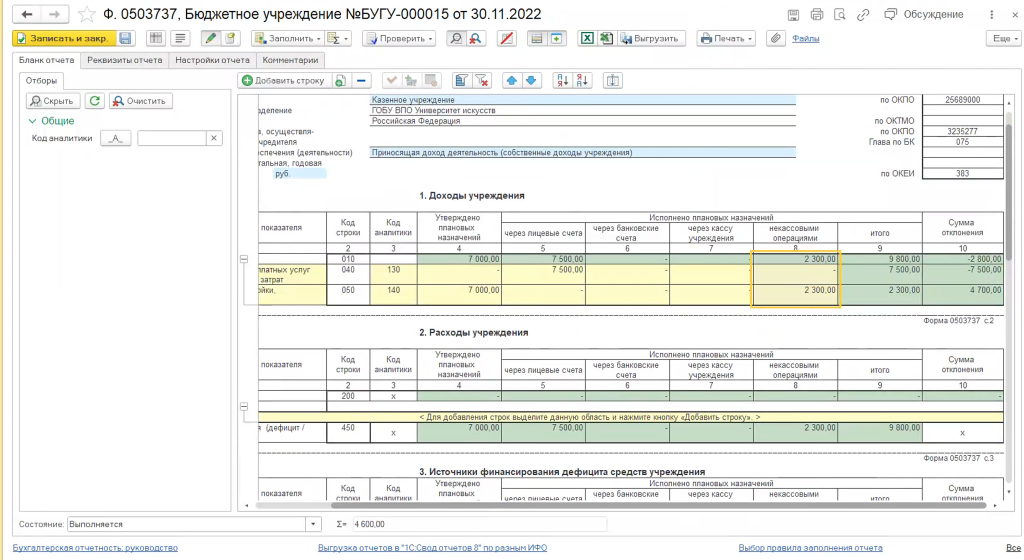Toggle pencil edit mode button

click(210, 38)
